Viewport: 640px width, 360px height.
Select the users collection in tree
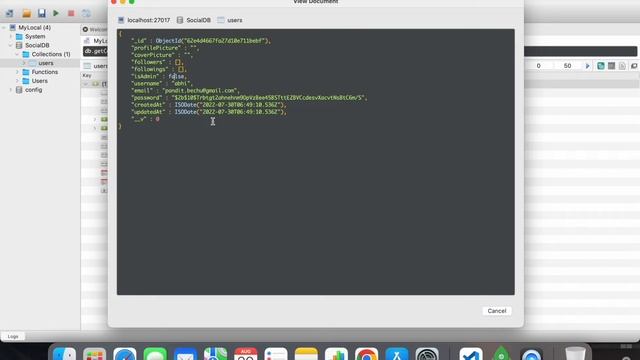click(x=46, y=63)
